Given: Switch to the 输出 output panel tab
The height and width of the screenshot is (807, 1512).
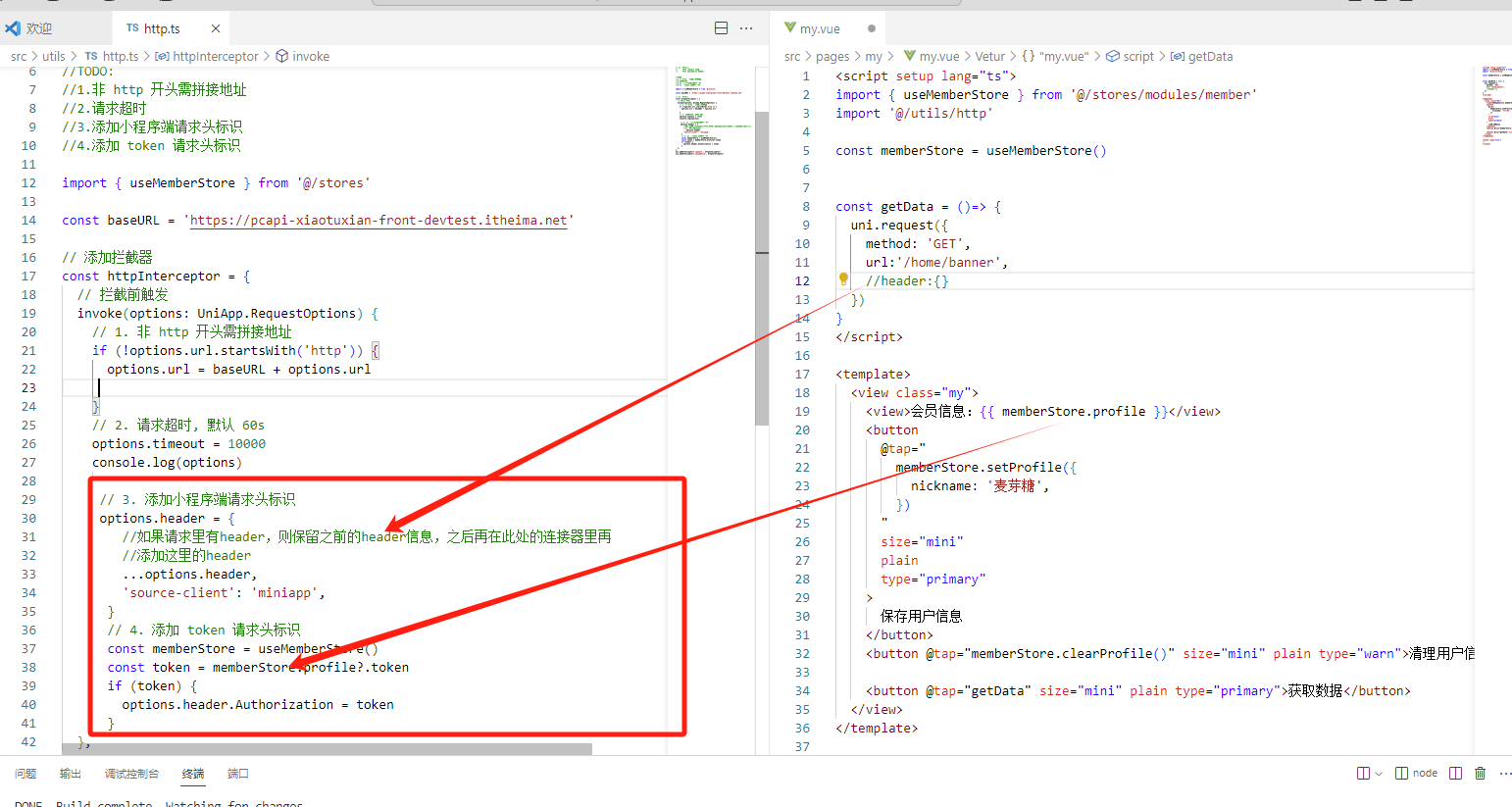Looking at the screenshot, I should (71, 774).
